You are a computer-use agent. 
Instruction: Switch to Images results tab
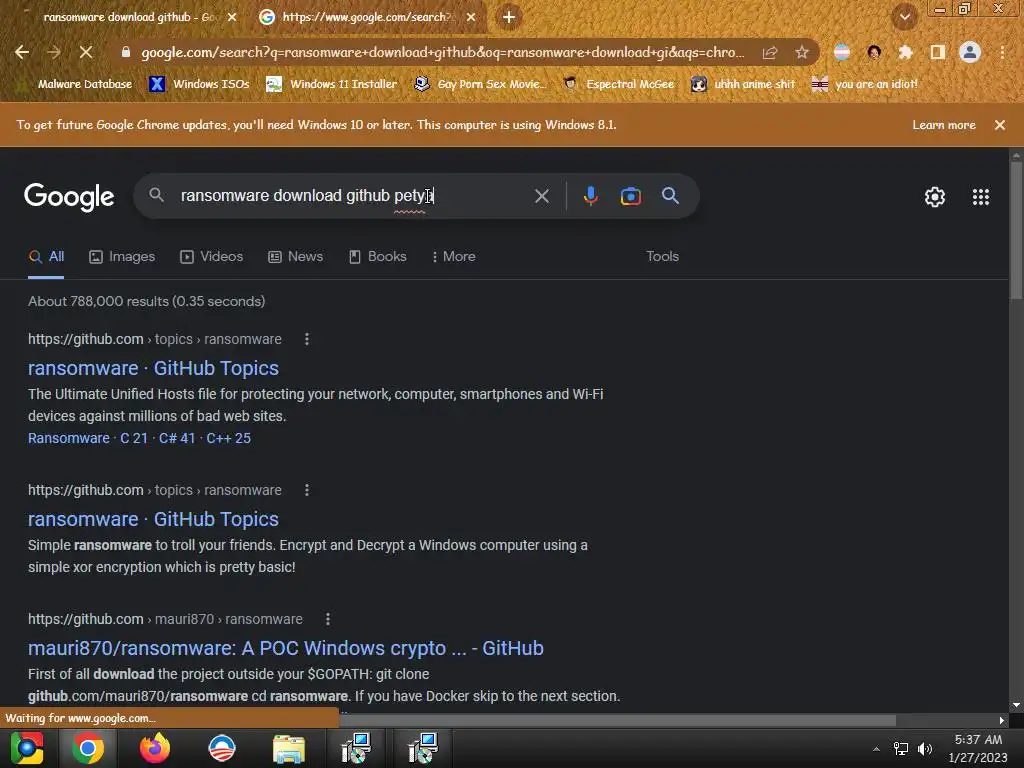(x=122, y=257)
